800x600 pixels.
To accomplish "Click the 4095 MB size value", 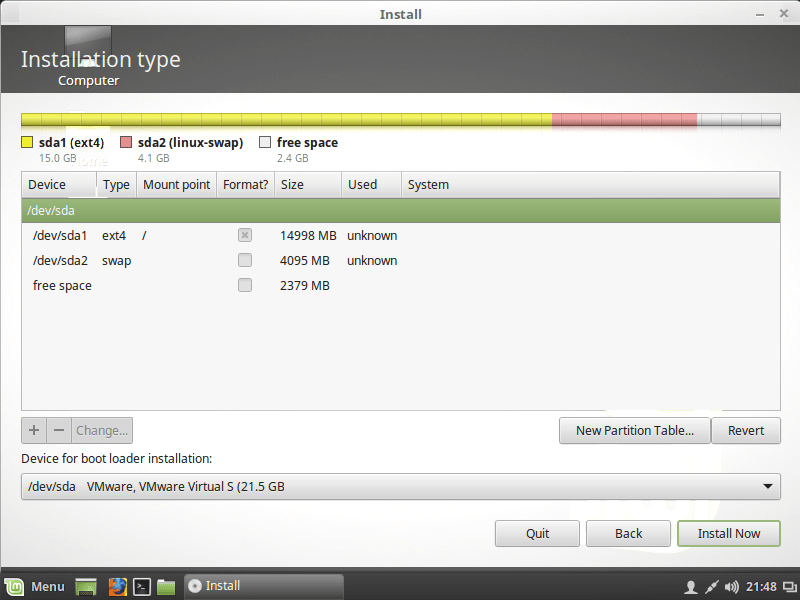I will tap(305, 261).
